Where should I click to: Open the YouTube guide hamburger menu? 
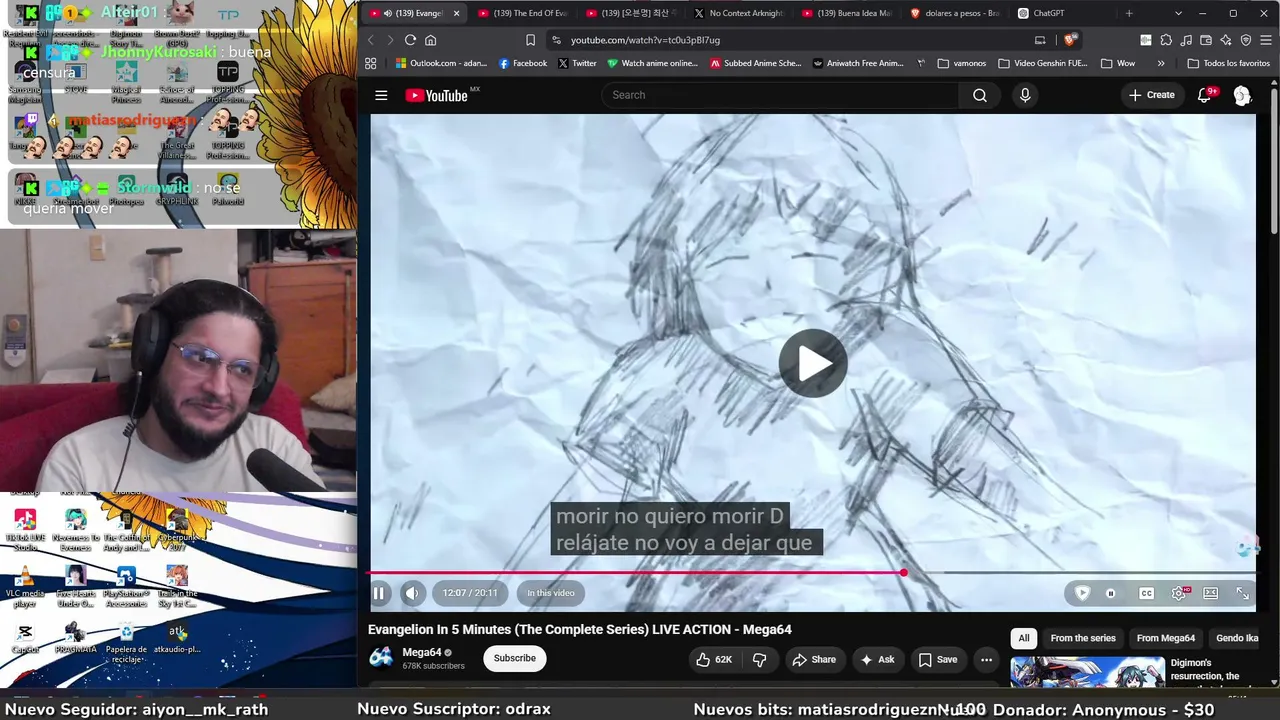[x=381, y=95]
